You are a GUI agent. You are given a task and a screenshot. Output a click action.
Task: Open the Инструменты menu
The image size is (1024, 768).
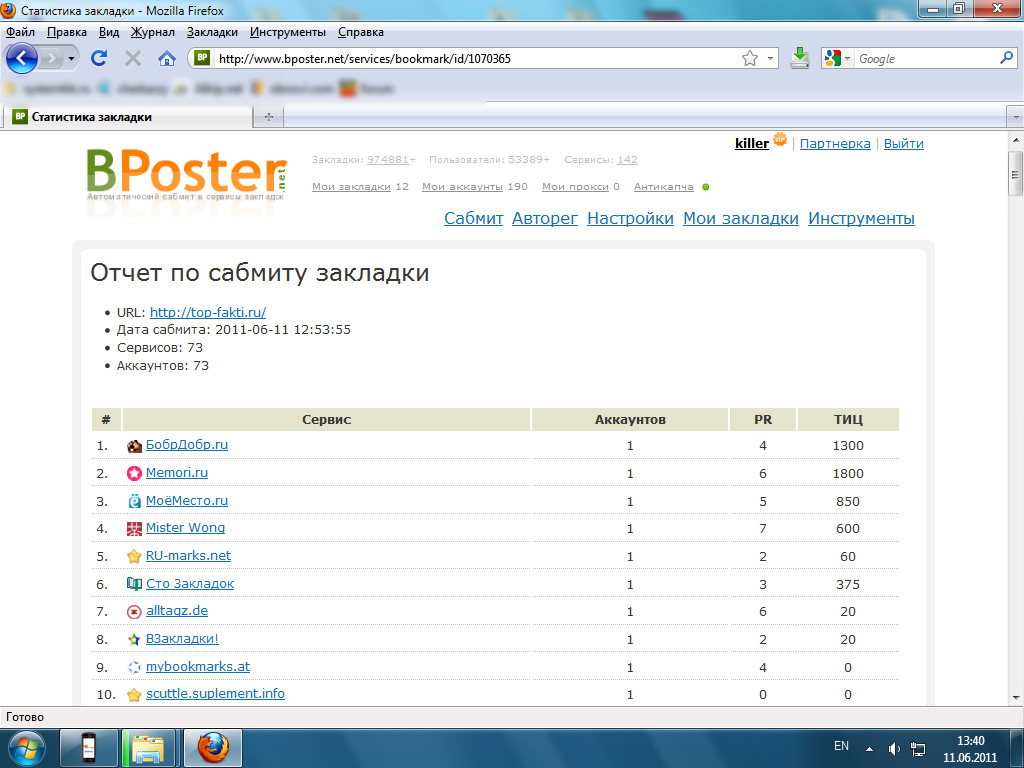pyautogui.click(x=287, y=32)
